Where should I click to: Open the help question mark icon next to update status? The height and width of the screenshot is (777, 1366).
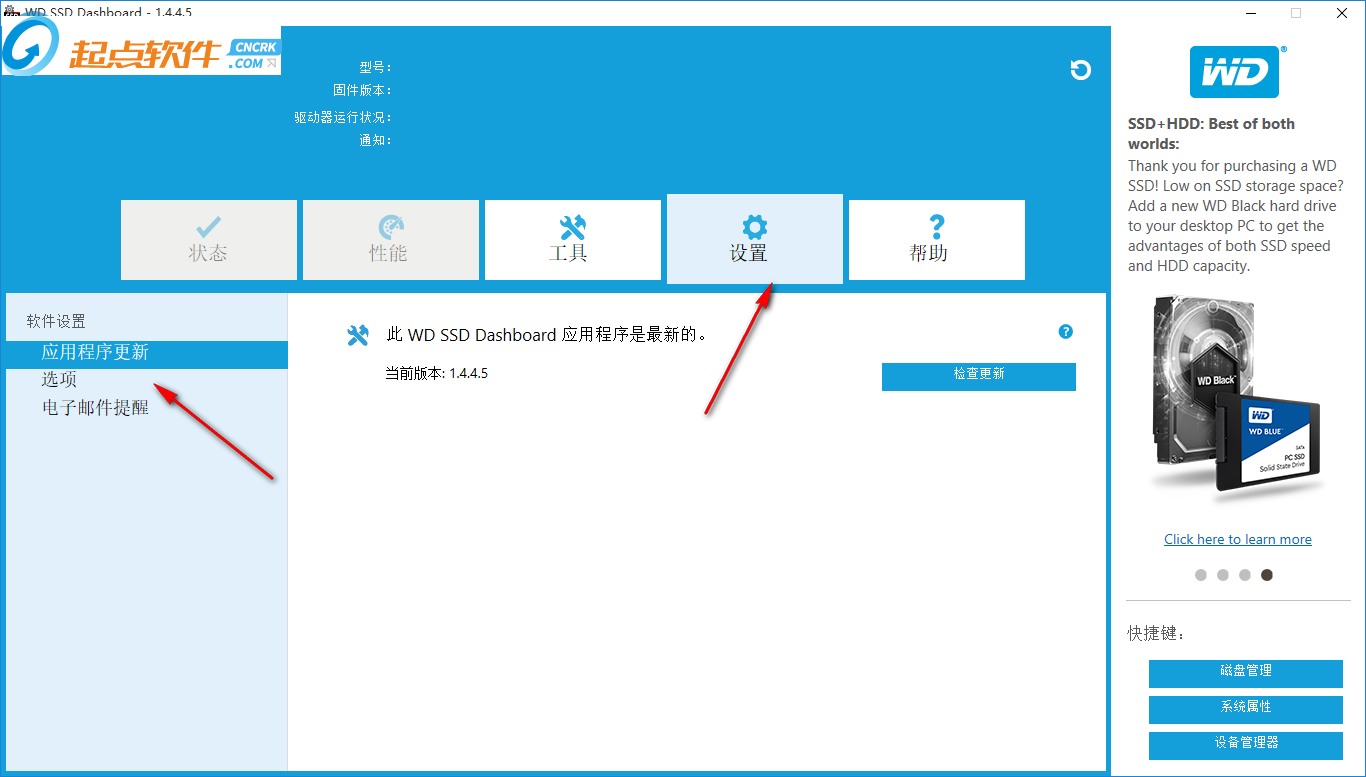coord(1066,332)
